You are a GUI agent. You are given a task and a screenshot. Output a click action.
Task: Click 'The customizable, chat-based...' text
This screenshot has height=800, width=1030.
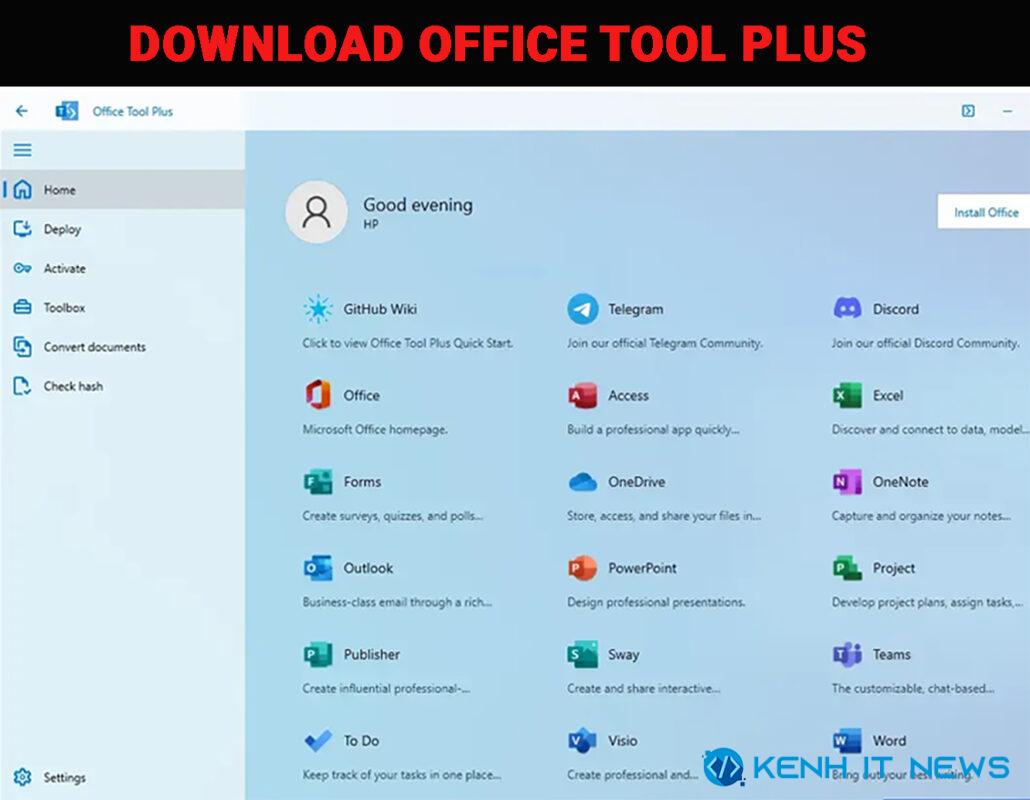pos(912,688)
